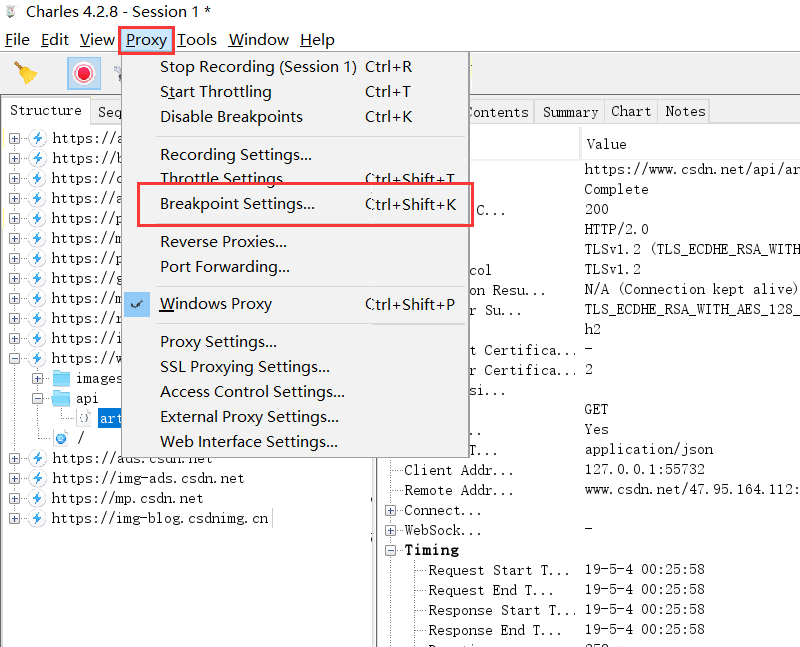Choose Disable Breakpoints
The height and width of the screenshot is (647, 800).
pyautogui.click(x=296, y=117)
